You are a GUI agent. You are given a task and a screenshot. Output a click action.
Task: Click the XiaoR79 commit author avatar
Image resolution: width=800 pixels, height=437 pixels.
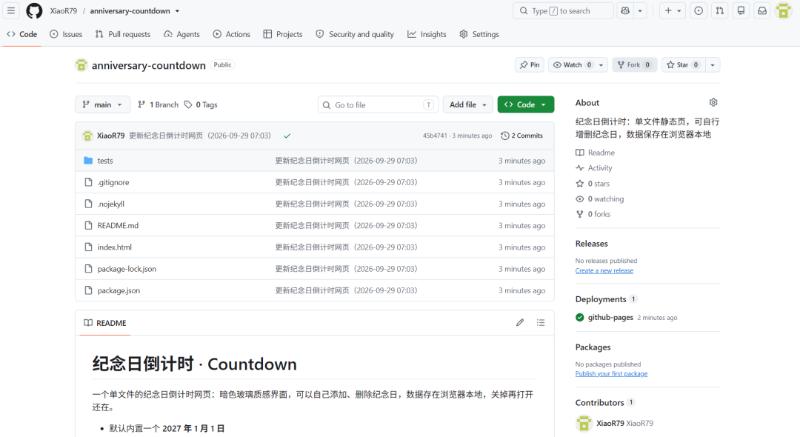88,136
